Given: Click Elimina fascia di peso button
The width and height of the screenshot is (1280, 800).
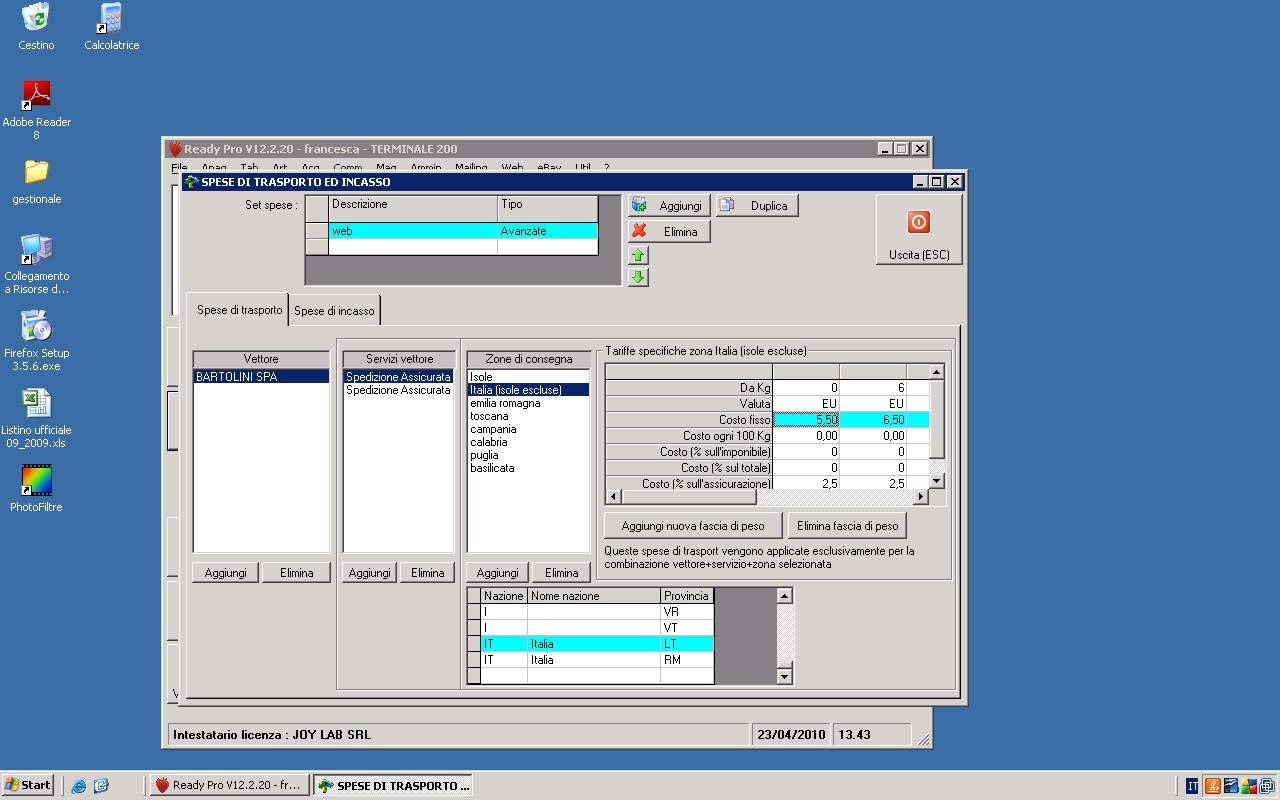Looking at the screenshot, I should click(847, 526).
